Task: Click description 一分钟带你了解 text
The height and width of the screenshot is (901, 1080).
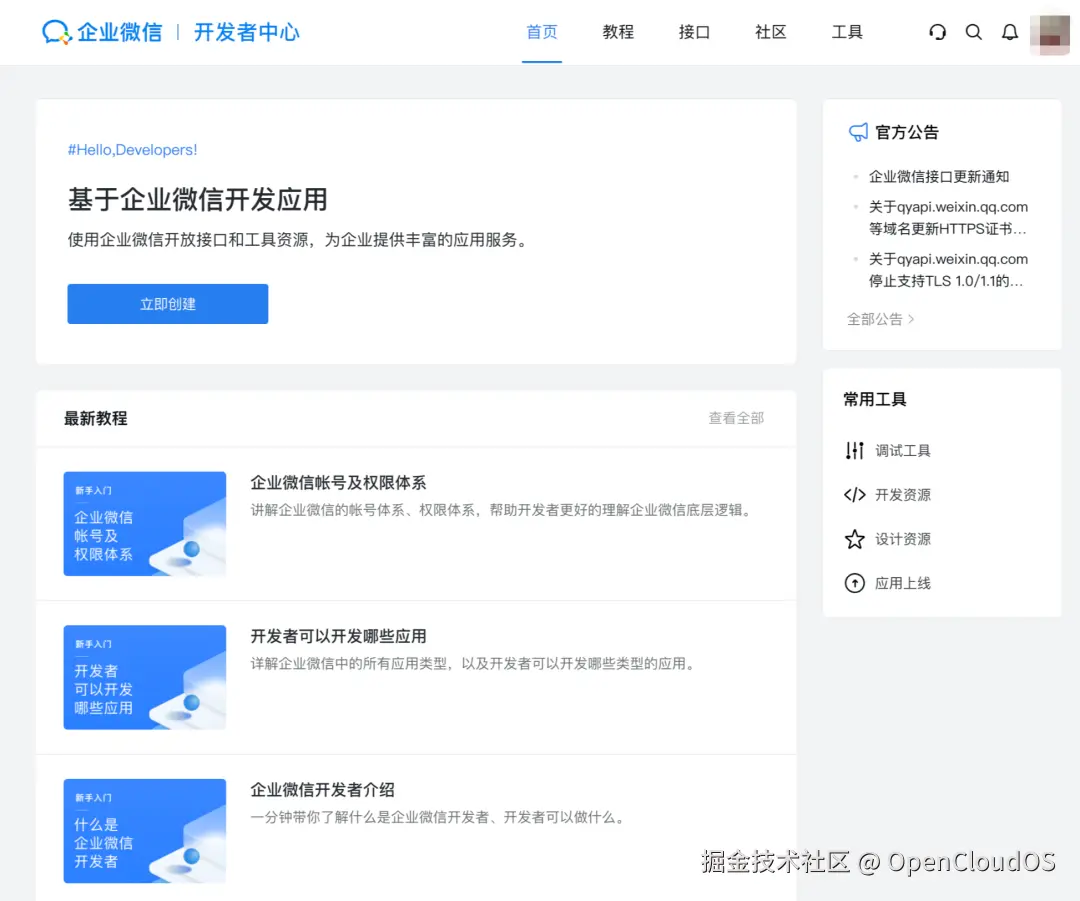Action: pos(439,817)
